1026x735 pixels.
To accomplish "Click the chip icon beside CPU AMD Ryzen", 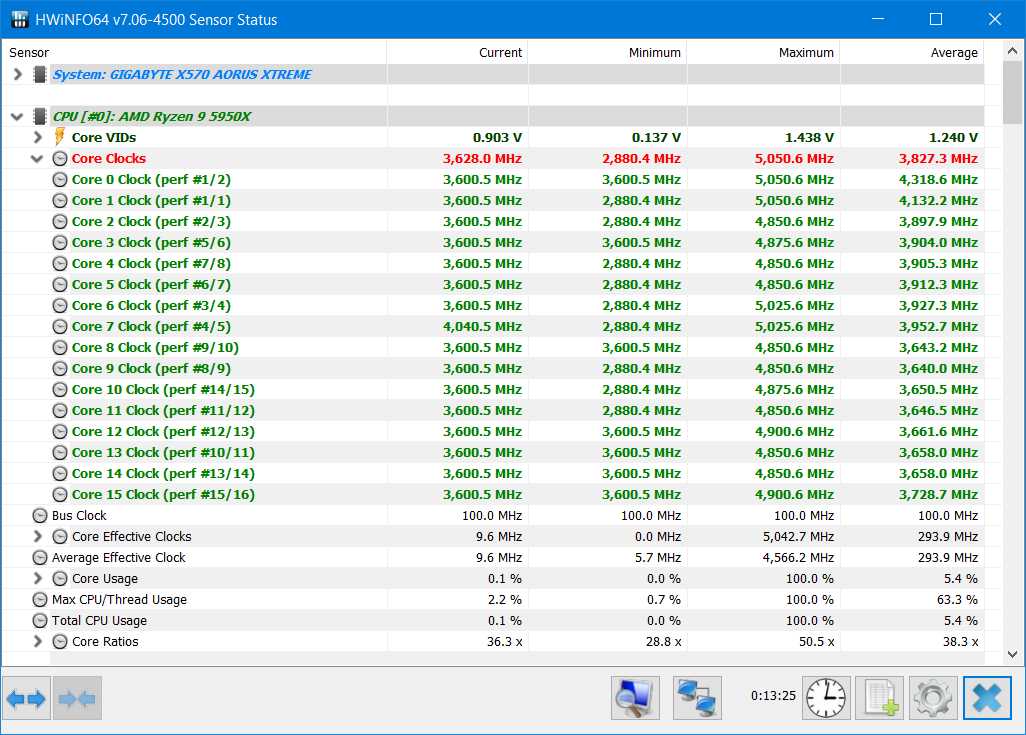I will pyautogui.click(x=40, y=117).
